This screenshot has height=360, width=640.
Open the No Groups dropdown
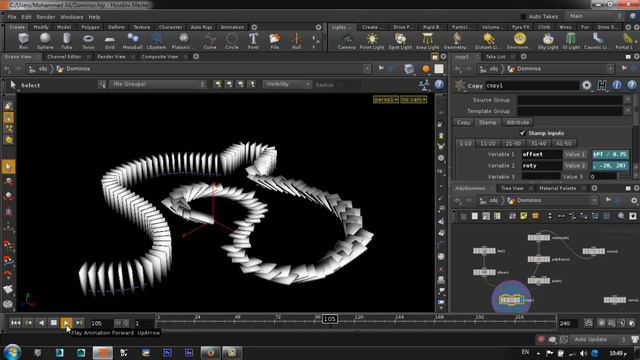(157, 84)
